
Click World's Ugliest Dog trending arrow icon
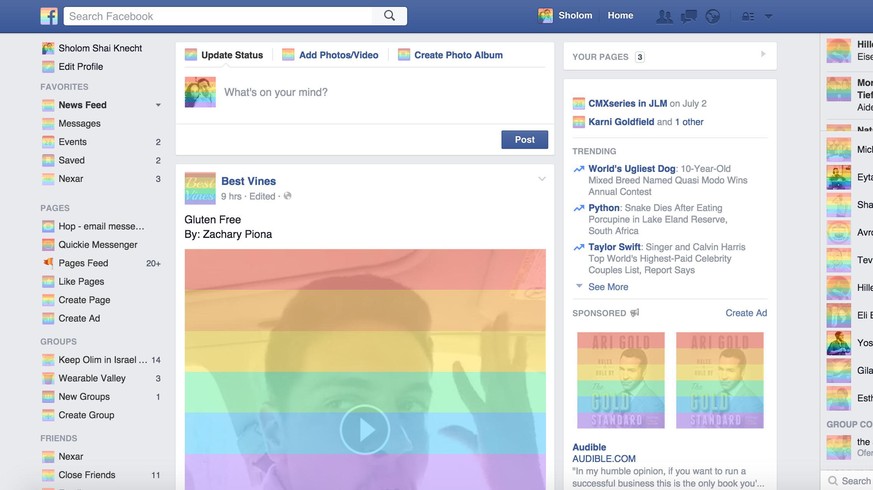579,169
